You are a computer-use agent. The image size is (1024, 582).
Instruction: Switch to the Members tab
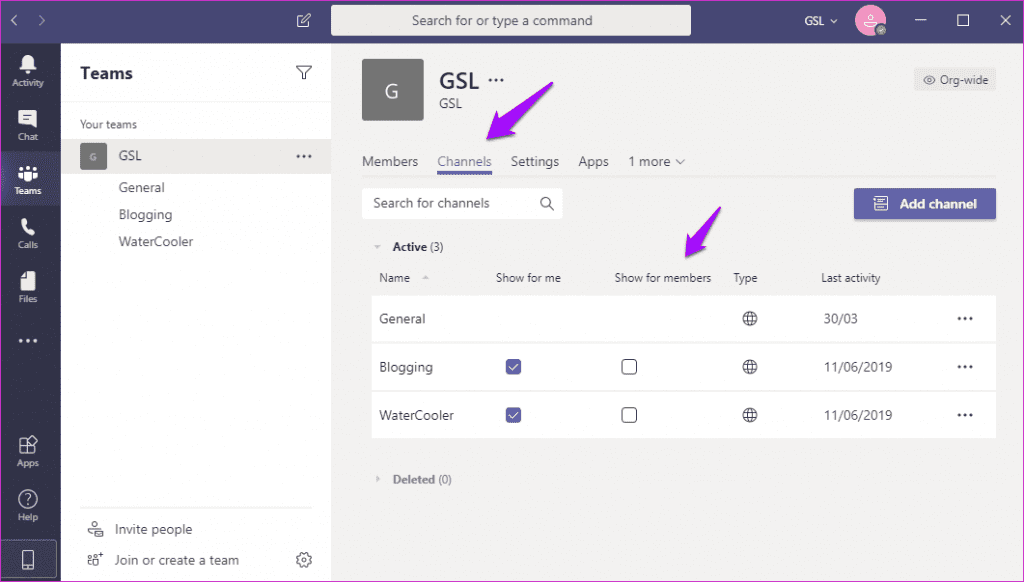(x=390, y=161)
